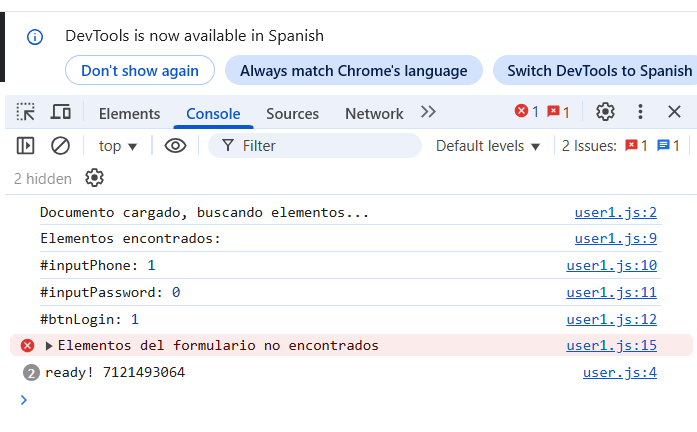Show the console sidebar panel icon
The height and width of the screenshot is (432, 697).
[x=26, y=146]
